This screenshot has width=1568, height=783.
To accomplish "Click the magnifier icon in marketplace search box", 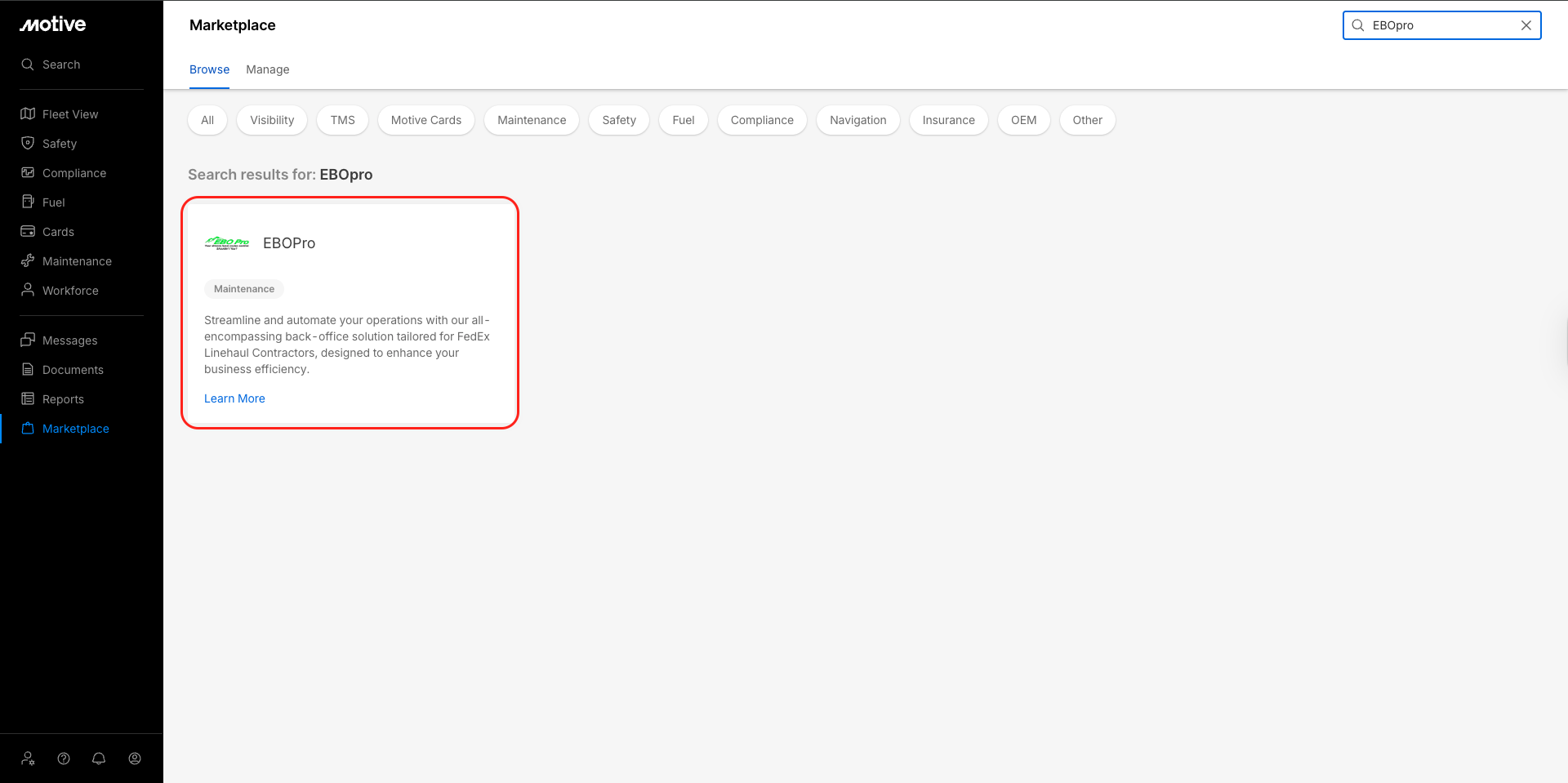I will [x=1358, y=25].
